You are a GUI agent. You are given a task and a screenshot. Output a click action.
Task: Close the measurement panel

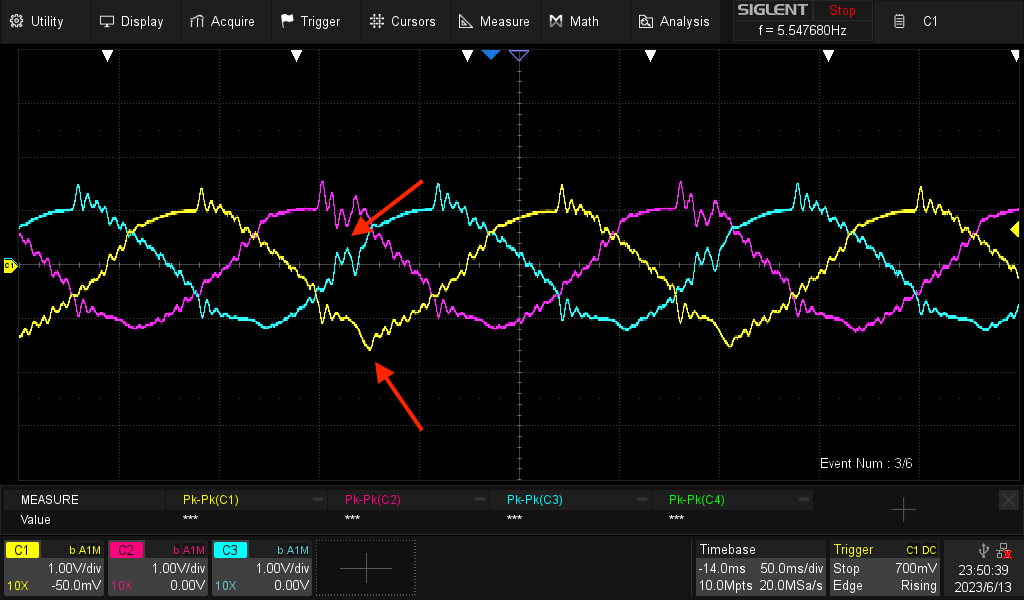tap(1009, 501)
